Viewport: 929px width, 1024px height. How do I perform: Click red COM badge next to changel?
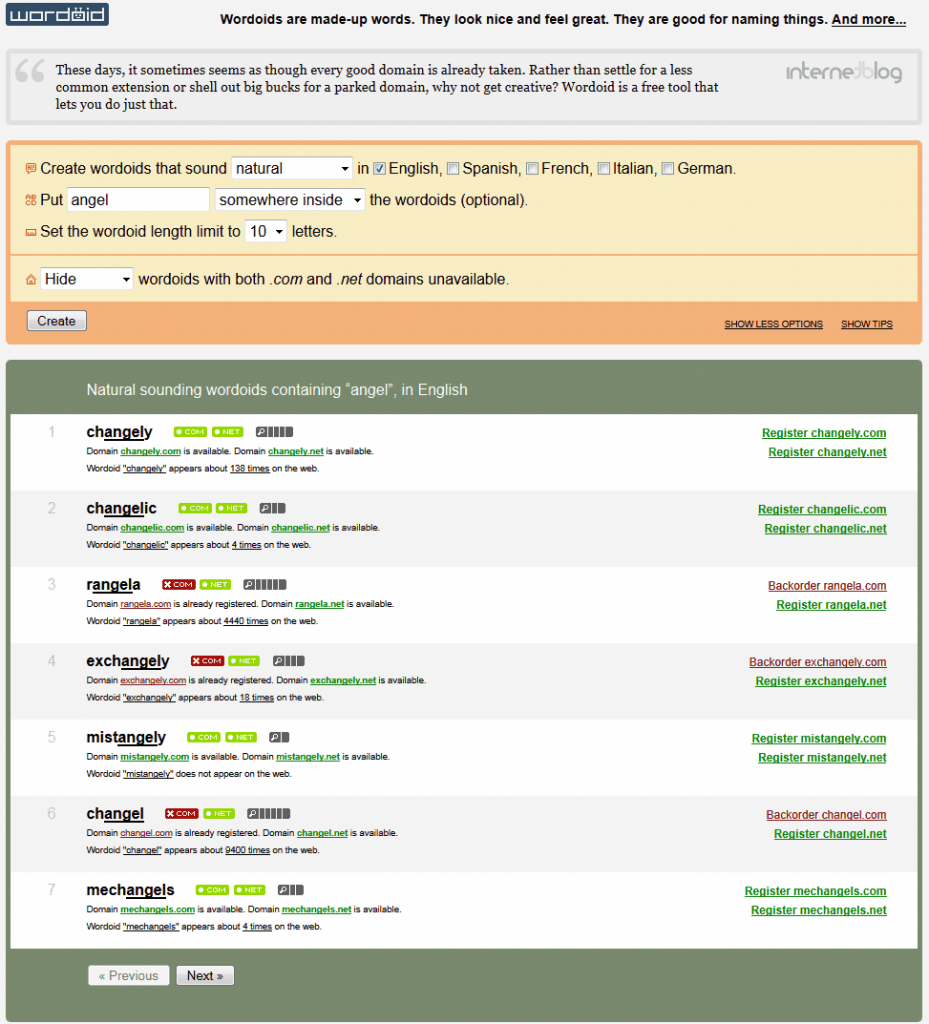(x=181, y=814)
